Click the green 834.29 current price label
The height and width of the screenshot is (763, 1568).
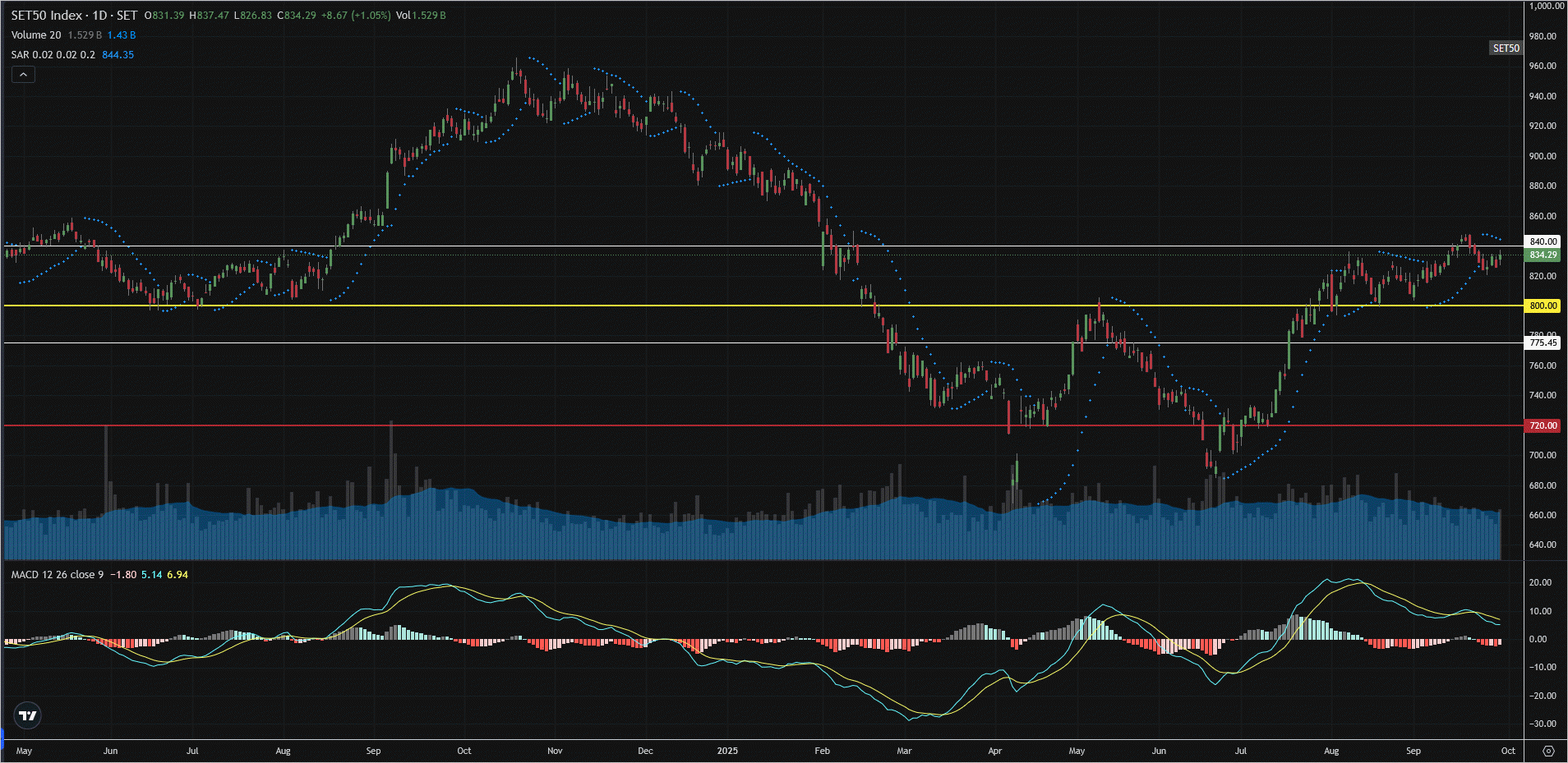pos(1543,255)
